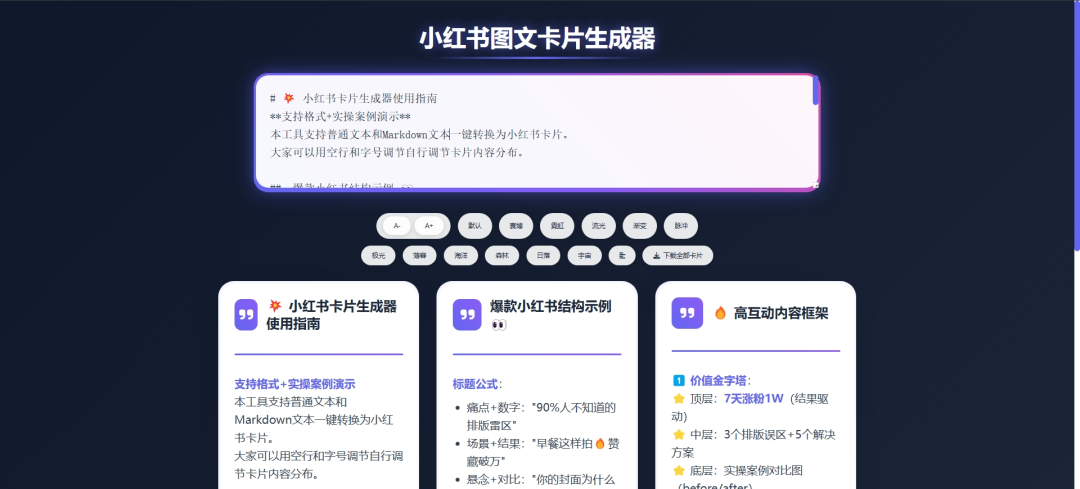The width and height of the screenshot is (1080, 489).
Task: Pick the 极光 theme
Action: [378, 256]
